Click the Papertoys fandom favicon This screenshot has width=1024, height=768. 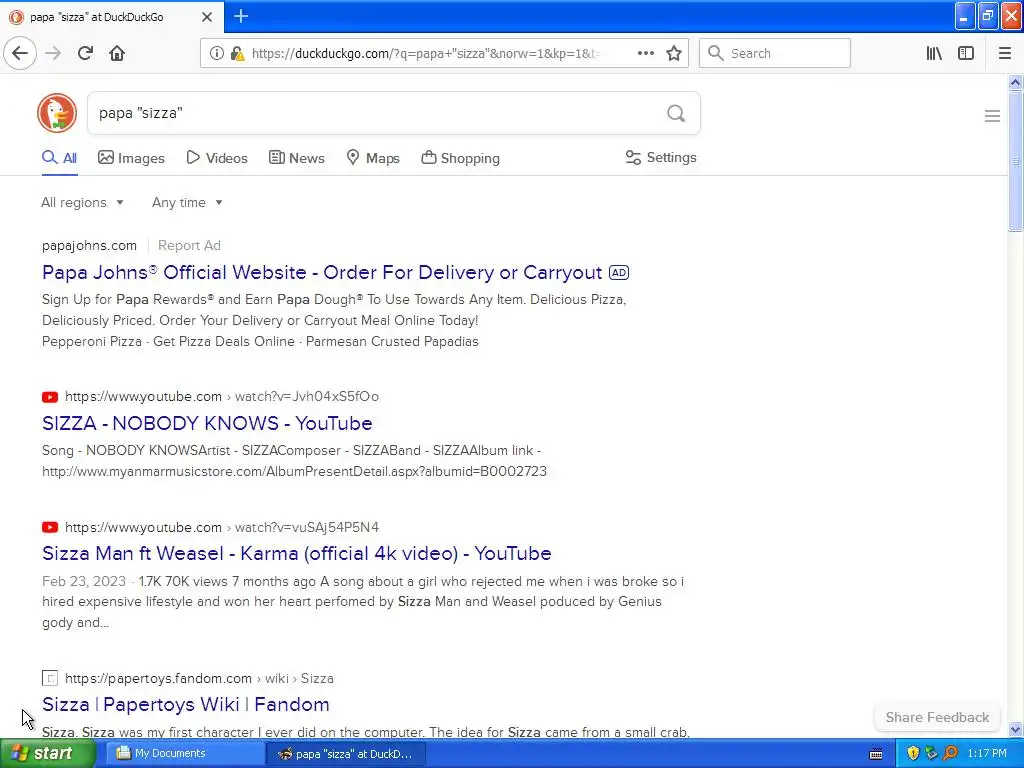pyautogui.click(x=50, y=678)
